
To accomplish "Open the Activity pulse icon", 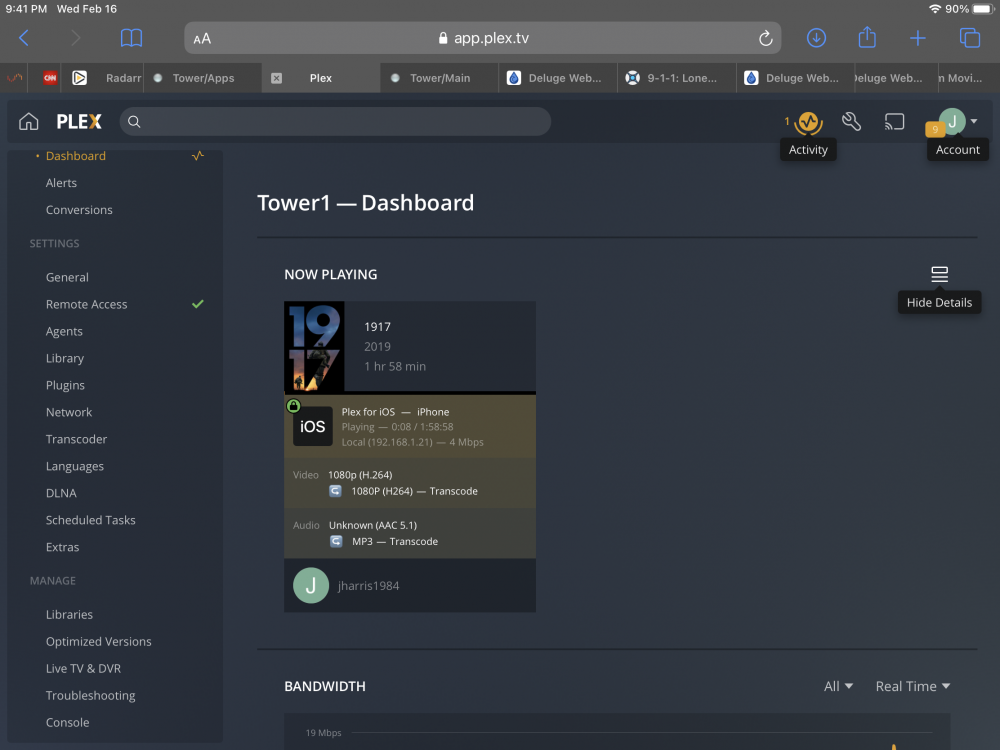I will click(x=809, y=121).
